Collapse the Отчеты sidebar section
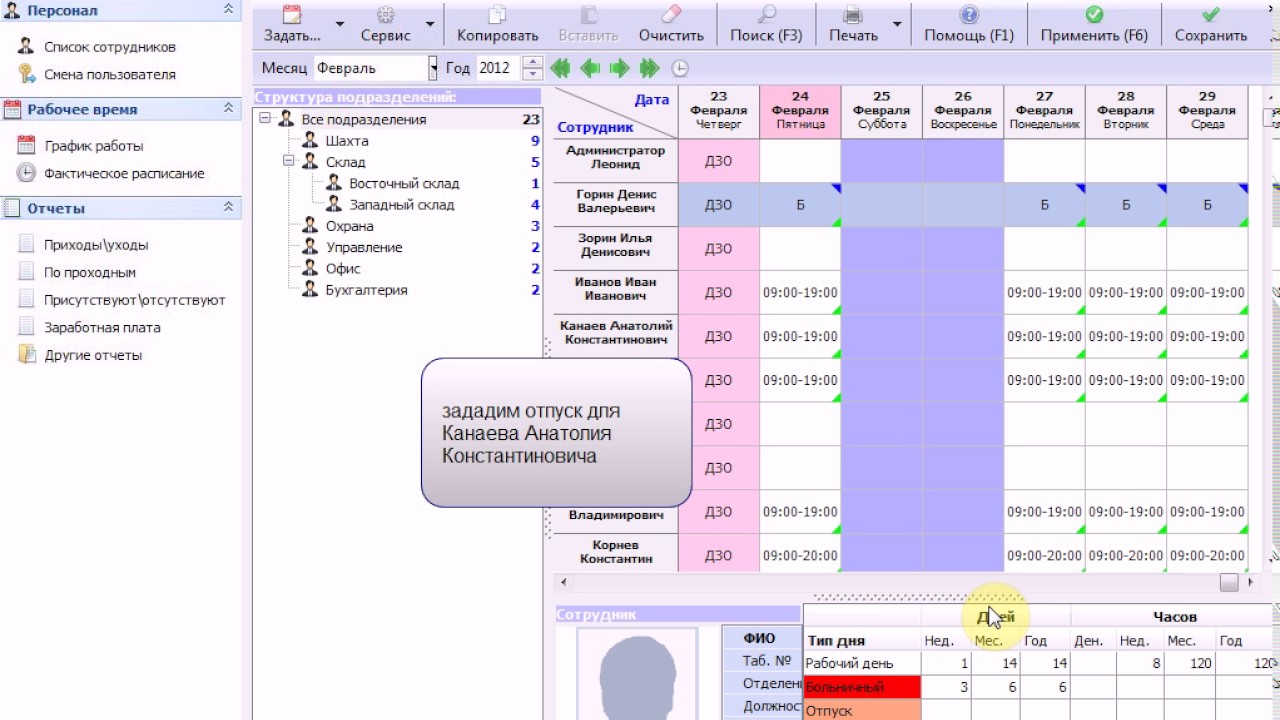 point(228,208)
